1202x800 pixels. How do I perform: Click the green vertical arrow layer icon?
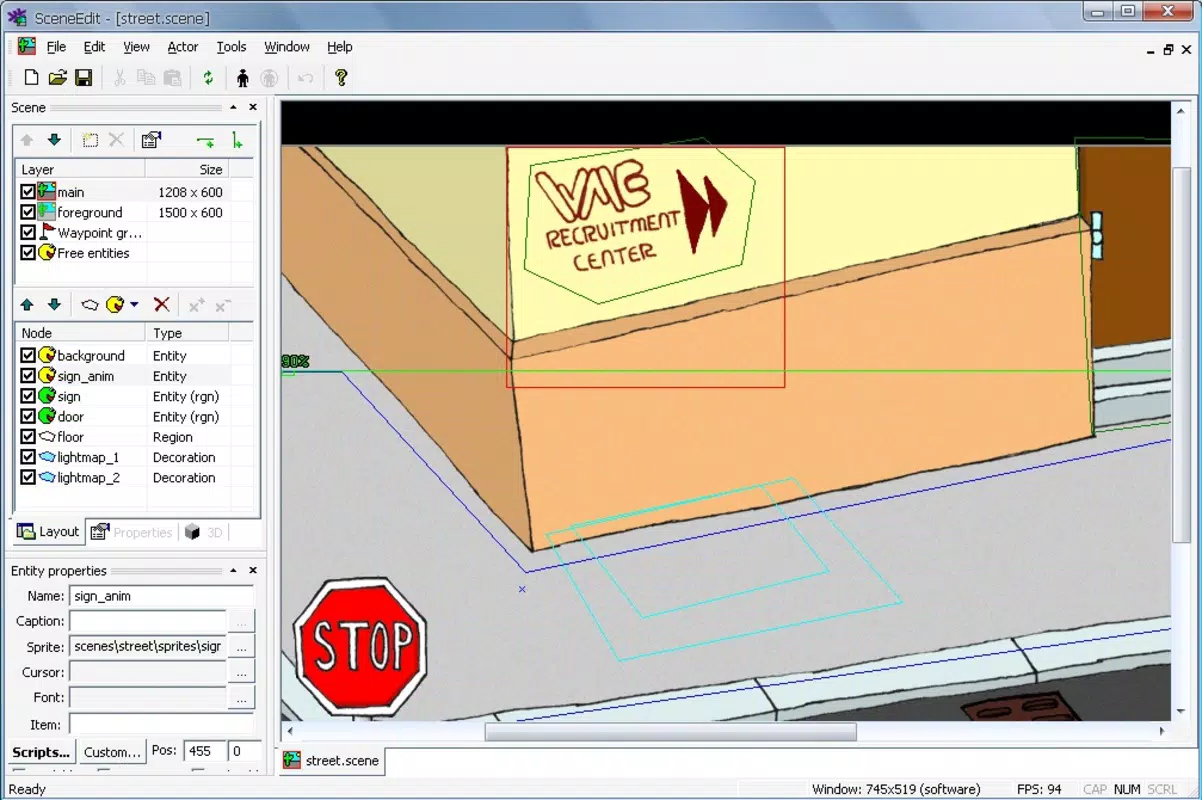click(x=236, y=140)
